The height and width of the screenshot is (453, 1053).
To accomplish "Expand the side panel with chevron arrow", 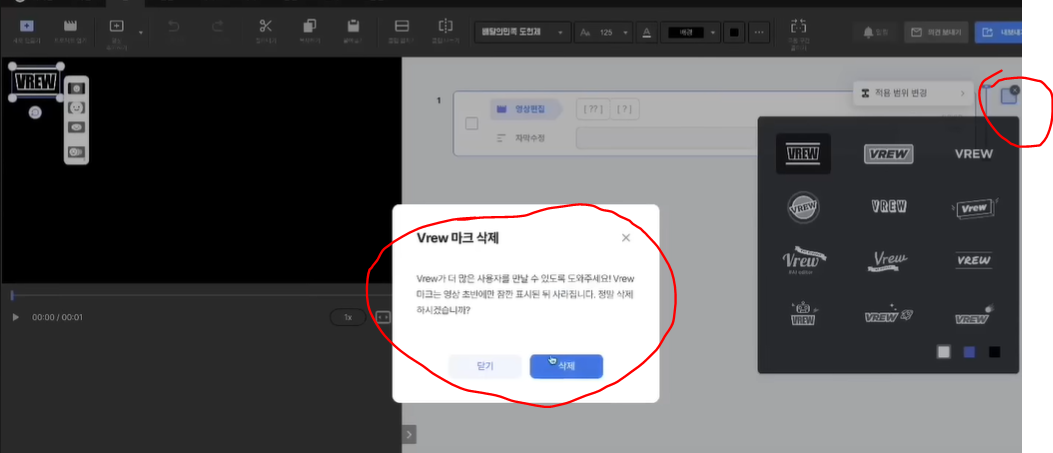I will coord(410,434).
